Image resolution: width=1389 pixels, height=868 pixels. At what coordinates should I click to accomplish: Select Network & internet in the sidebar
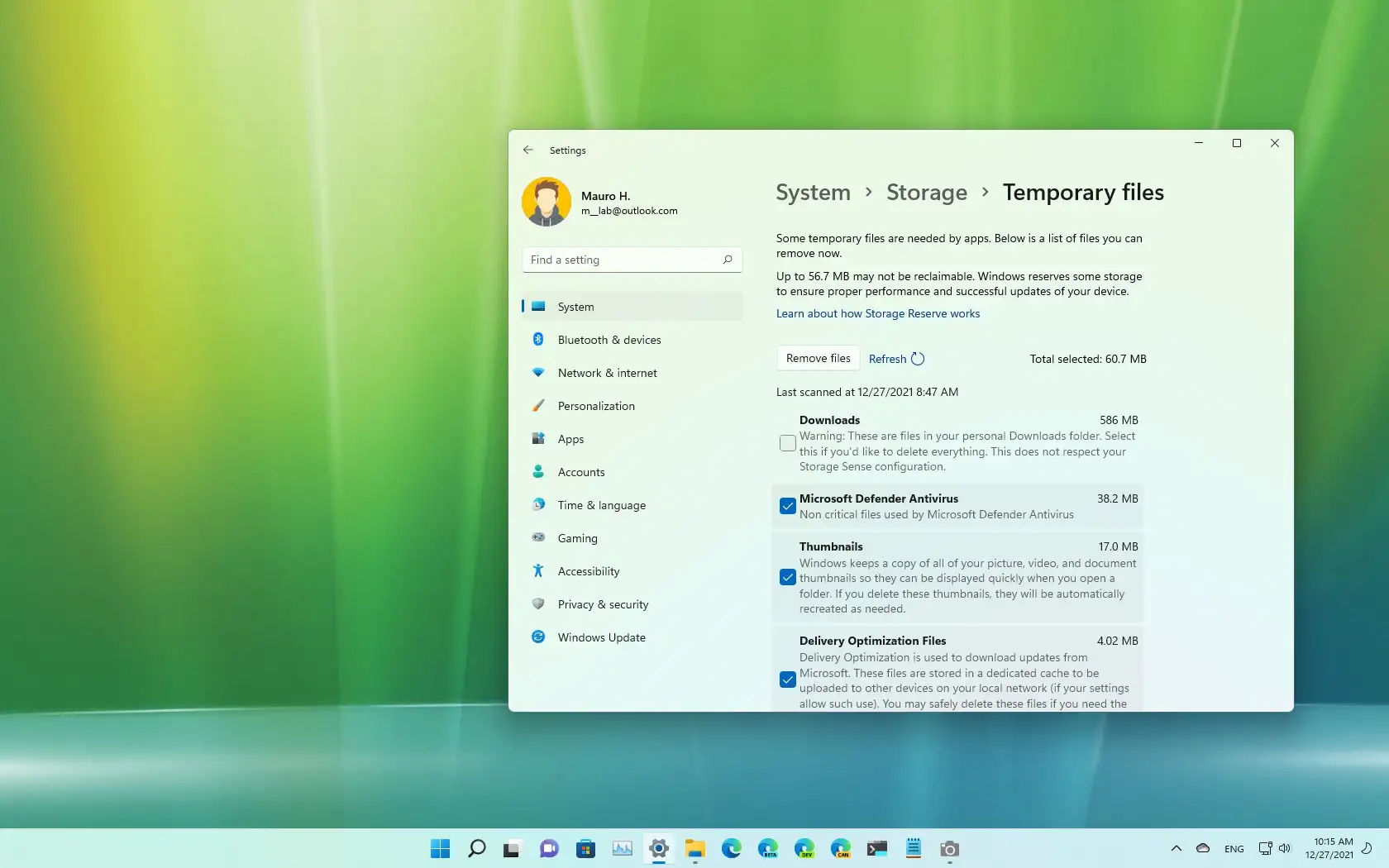coord(607,373)
